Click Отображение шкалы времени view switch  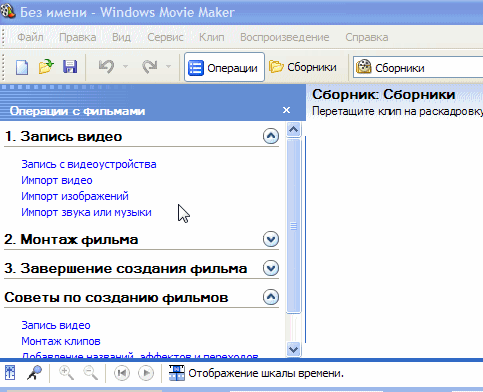click(256, 373)
